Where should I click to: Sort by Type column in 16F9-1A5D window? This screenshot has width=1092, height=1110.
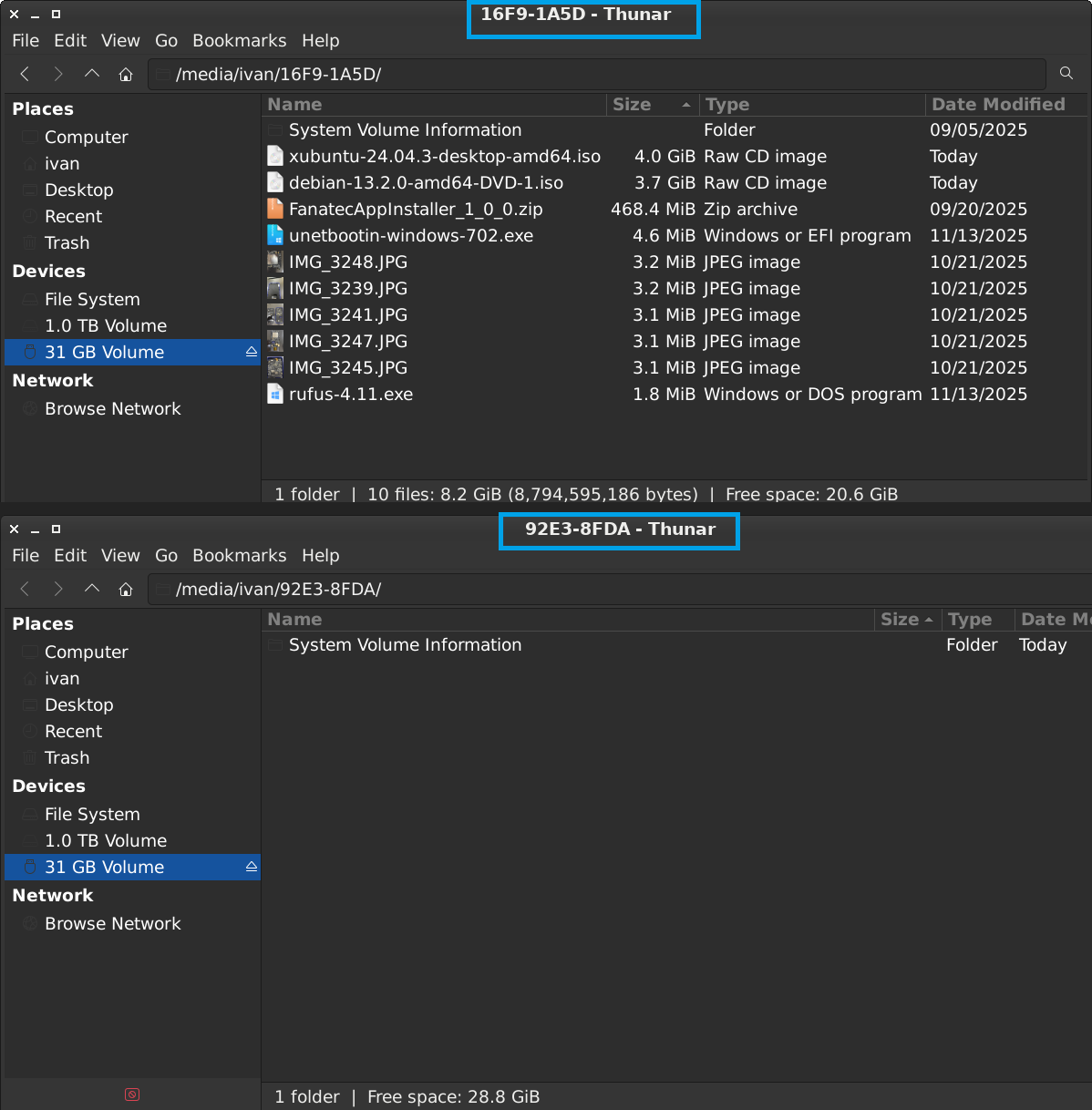pos(811,104)
